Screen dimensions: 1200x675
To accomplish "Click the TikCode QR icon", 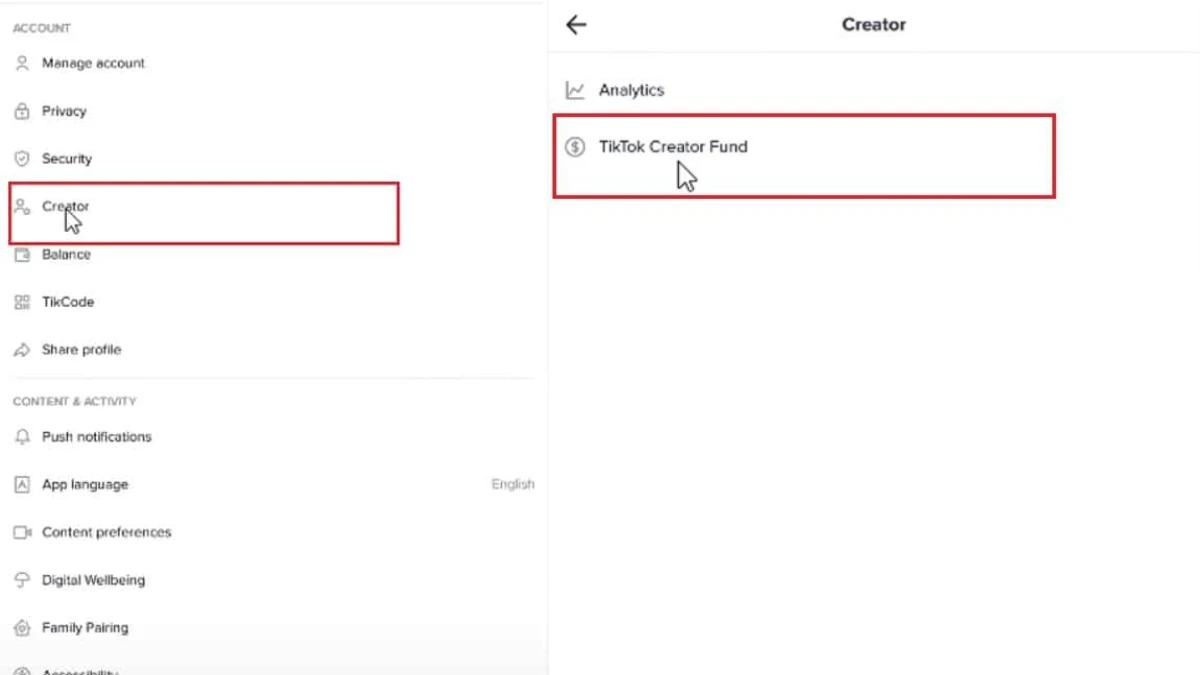I will tap(22, 302).
